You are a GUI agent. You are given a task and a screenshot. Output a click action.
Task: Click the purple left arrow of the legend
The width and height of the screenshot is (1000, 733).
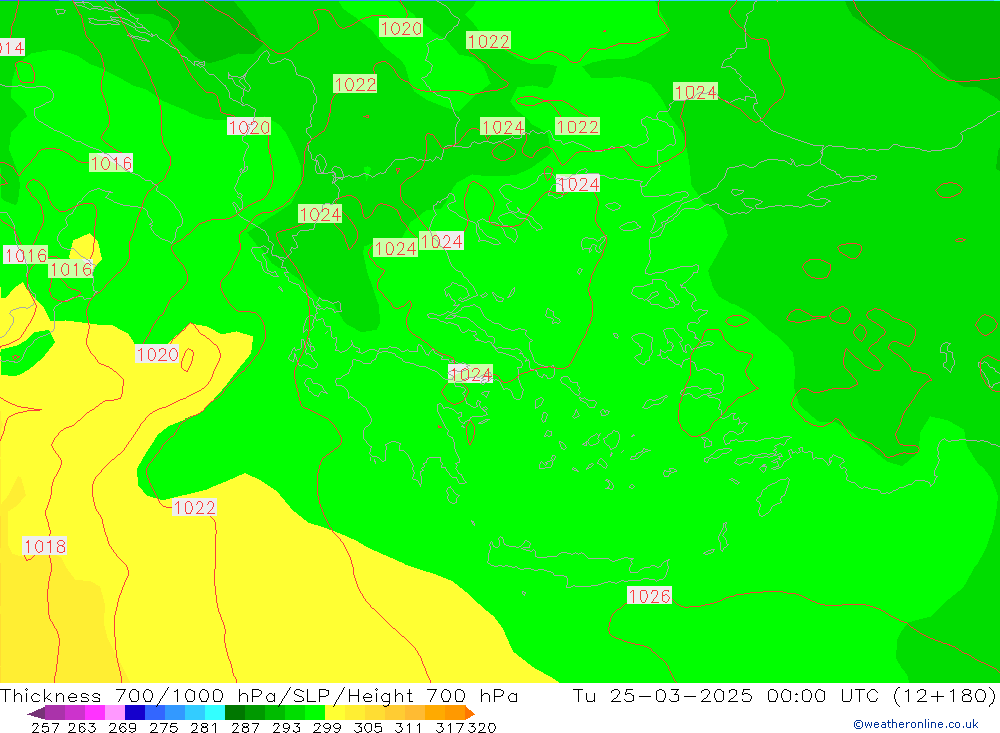click(36, 713)
